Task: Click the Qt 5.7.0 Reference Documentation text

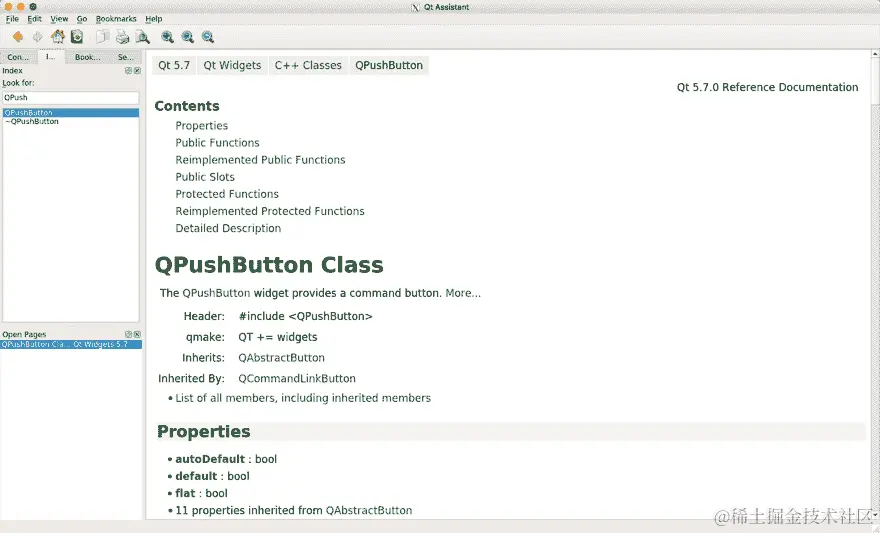Action: 767,87
